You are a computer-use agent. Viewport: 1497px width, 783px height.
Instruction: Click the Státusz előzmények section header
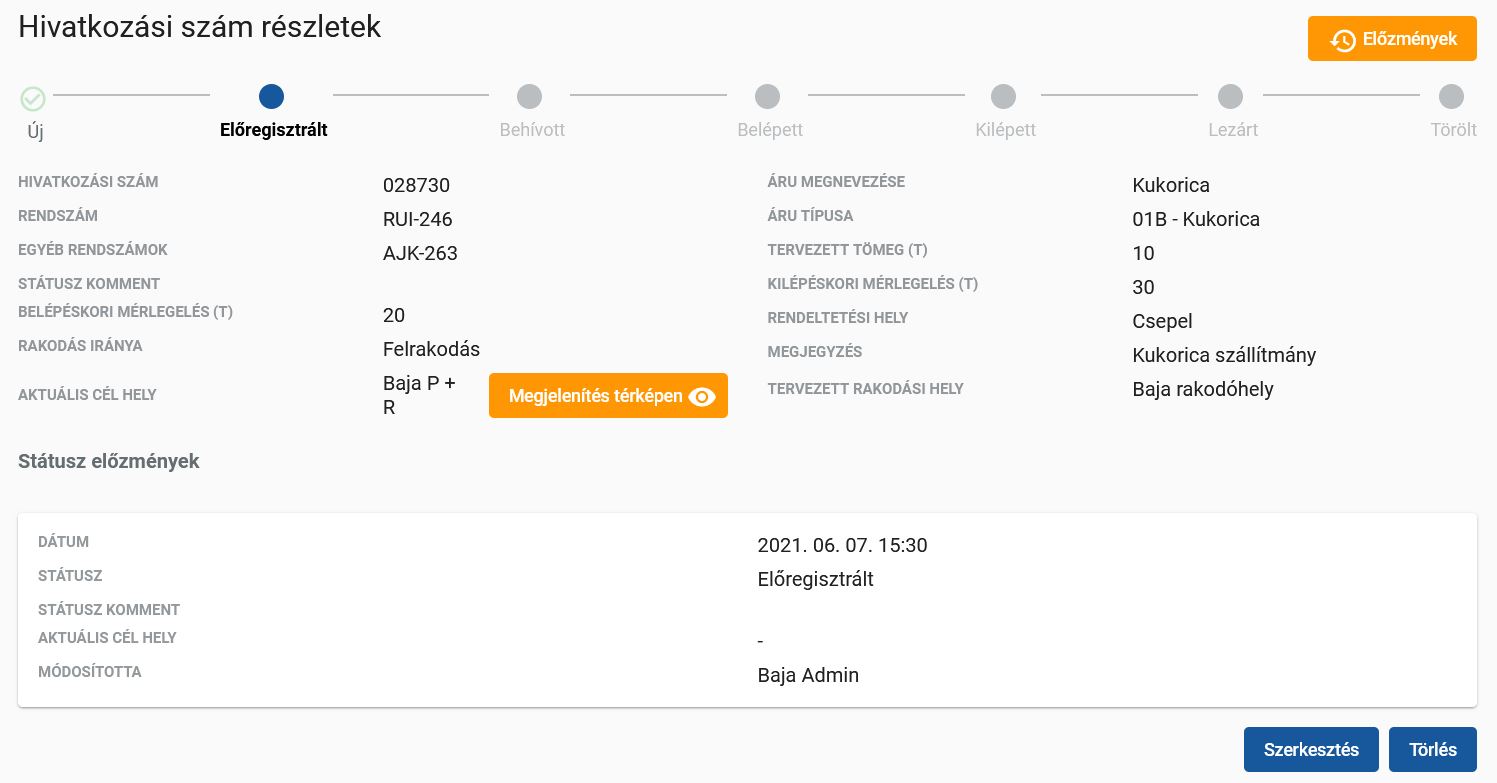(108, 461)
